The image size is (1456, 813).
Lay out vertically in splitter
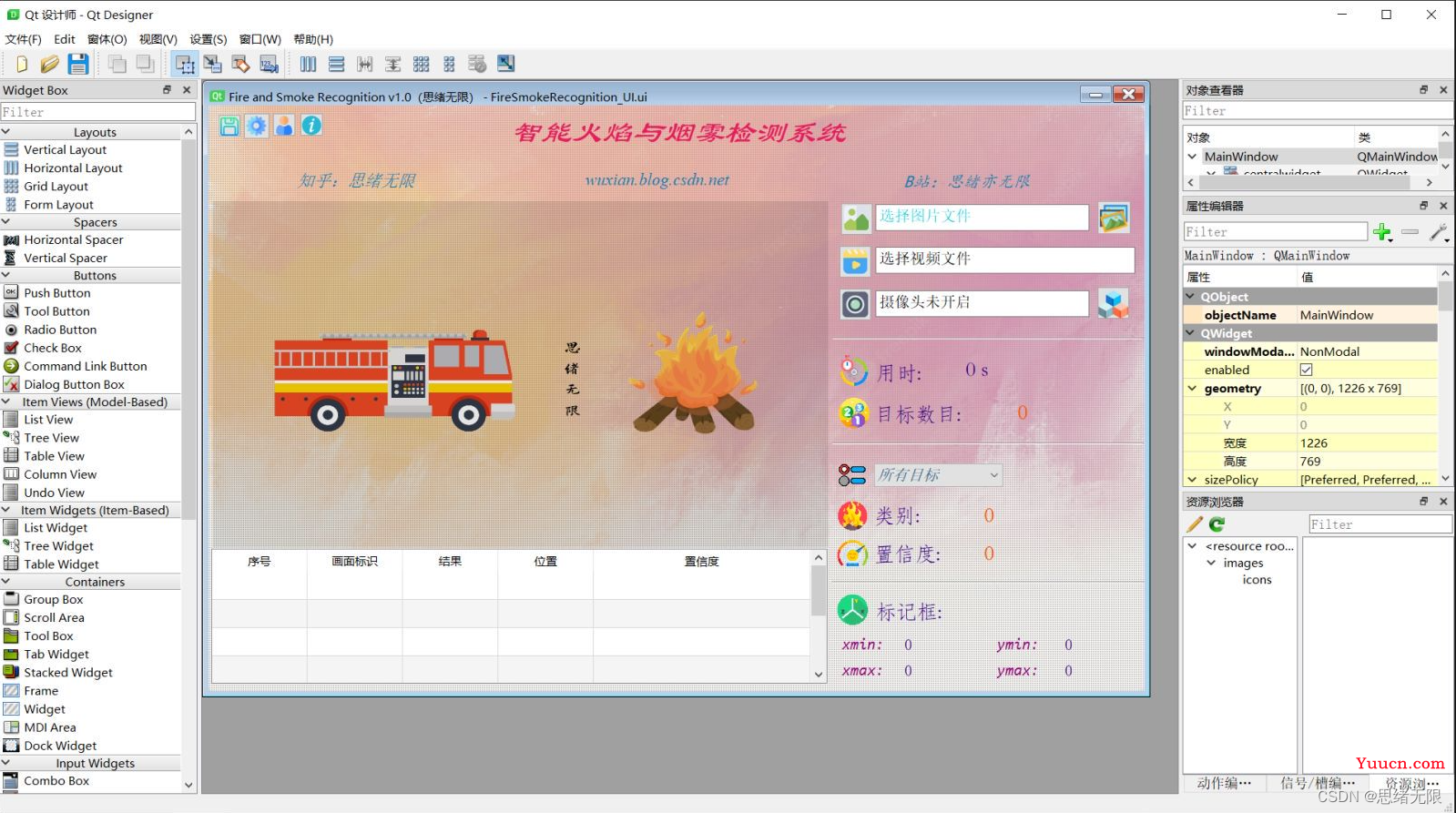tap(392, 64)
